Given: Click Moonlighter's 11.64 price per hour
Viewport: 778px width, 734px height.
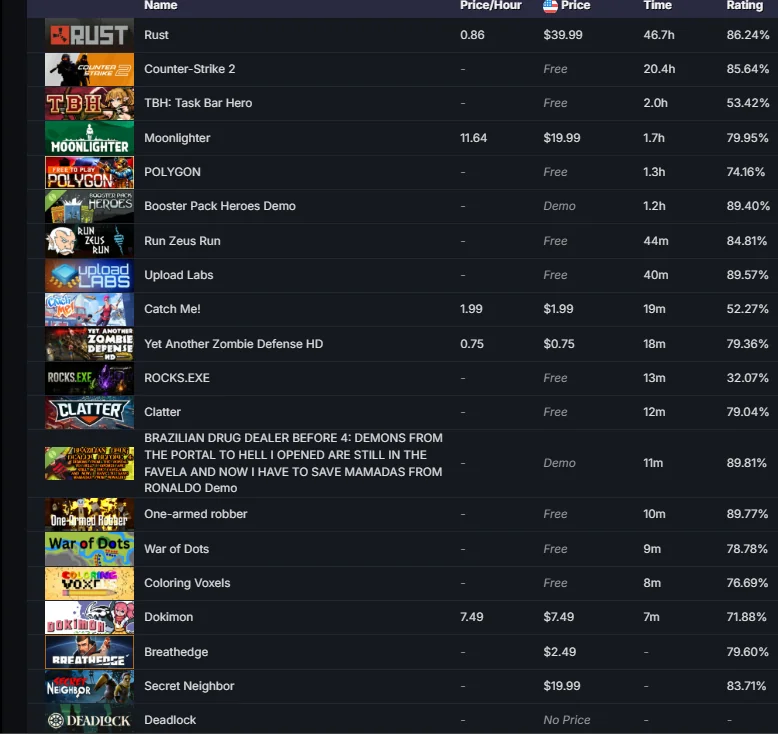Looking at the screenshot, I should [x=473, y=138].
